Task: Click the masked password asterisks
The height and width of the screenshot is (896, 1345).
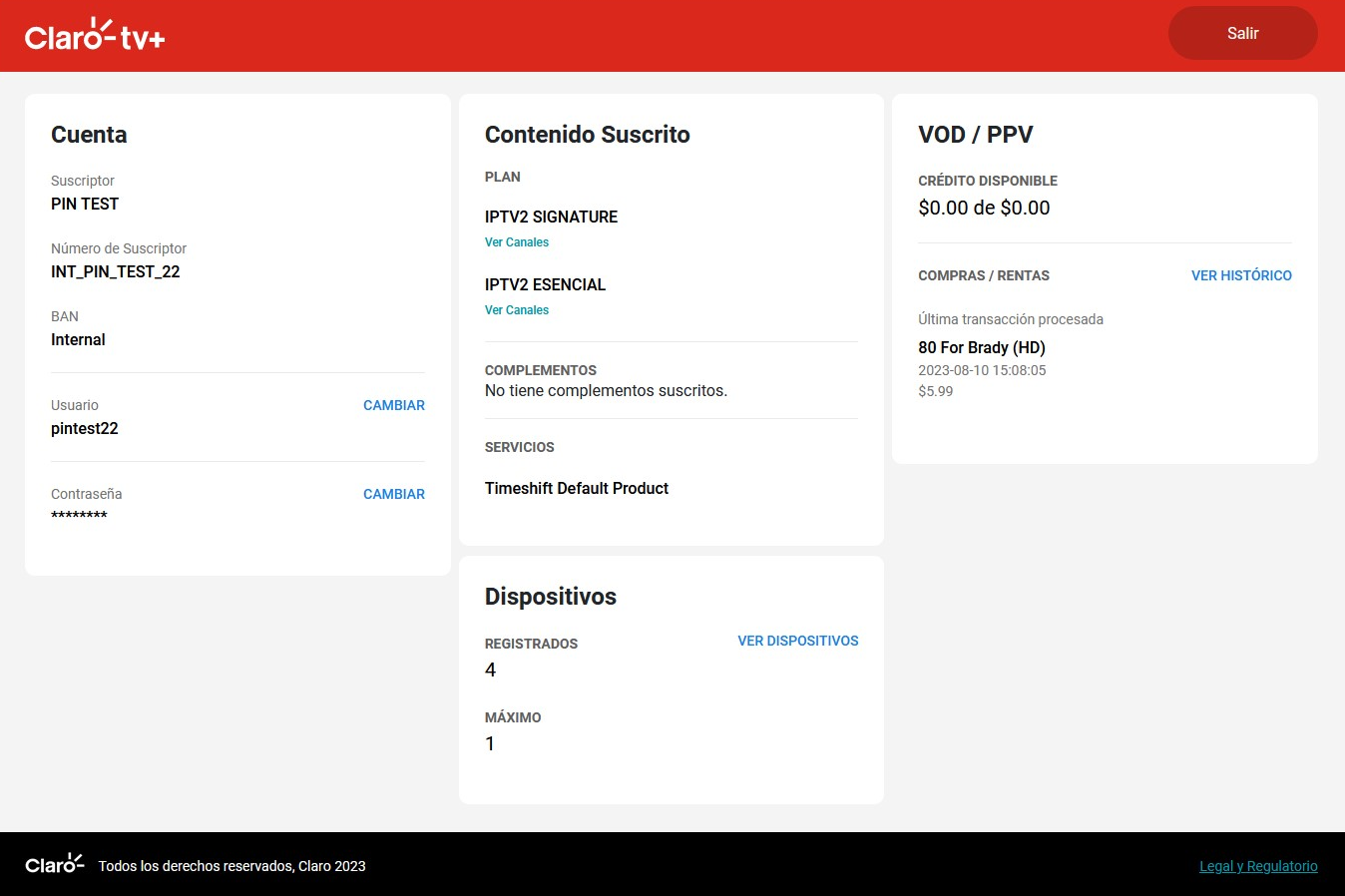Action: [79, 516]
